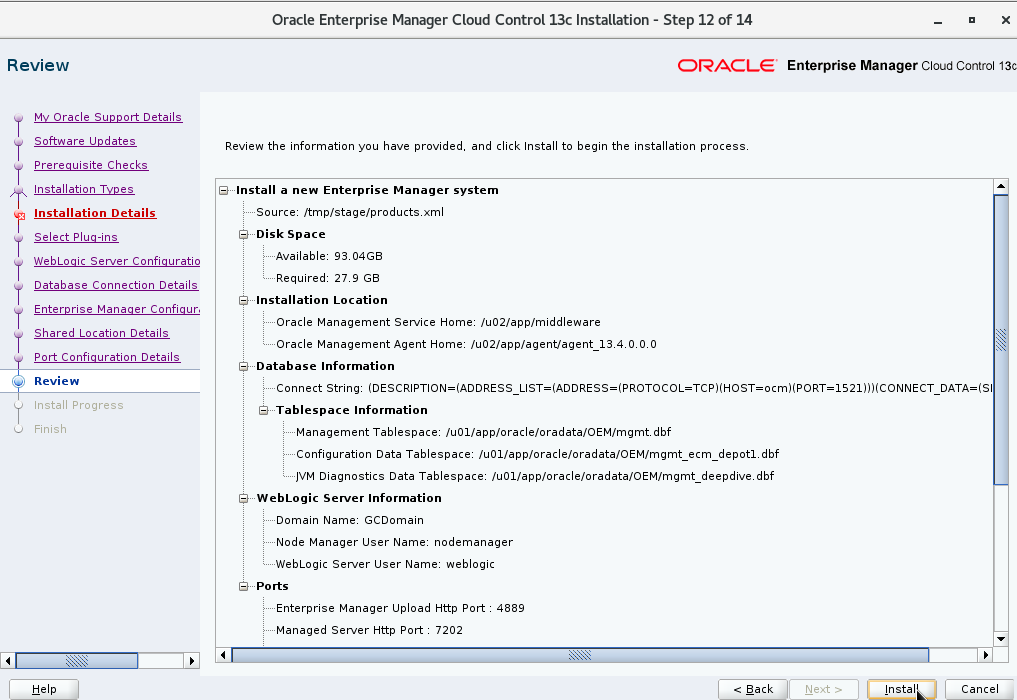
Task: Click the review panel vertical scrollbar thumb
Action: 1001,339
